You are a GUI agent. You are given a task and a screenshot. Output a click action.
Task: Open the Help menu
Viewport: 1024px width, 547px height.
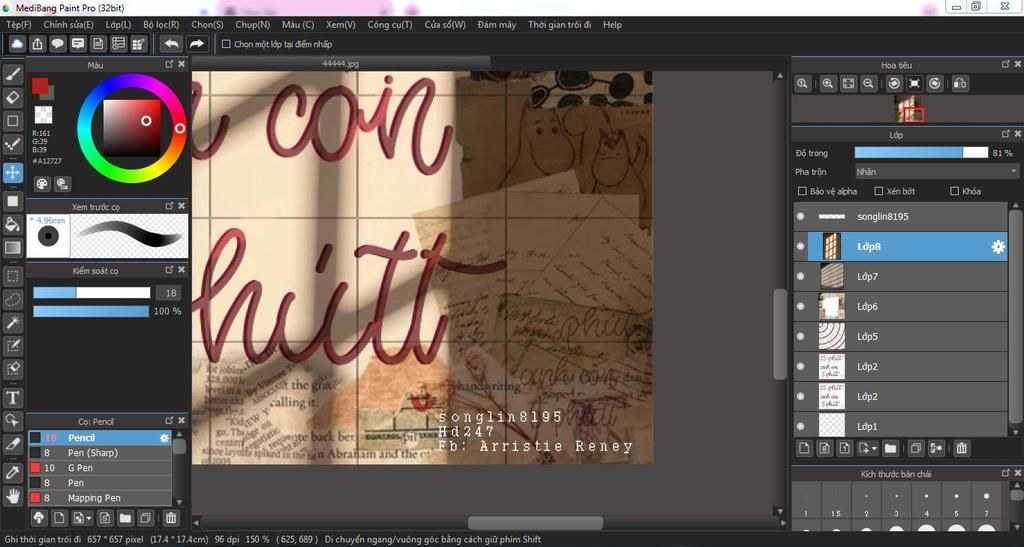(x=612, y=25)
